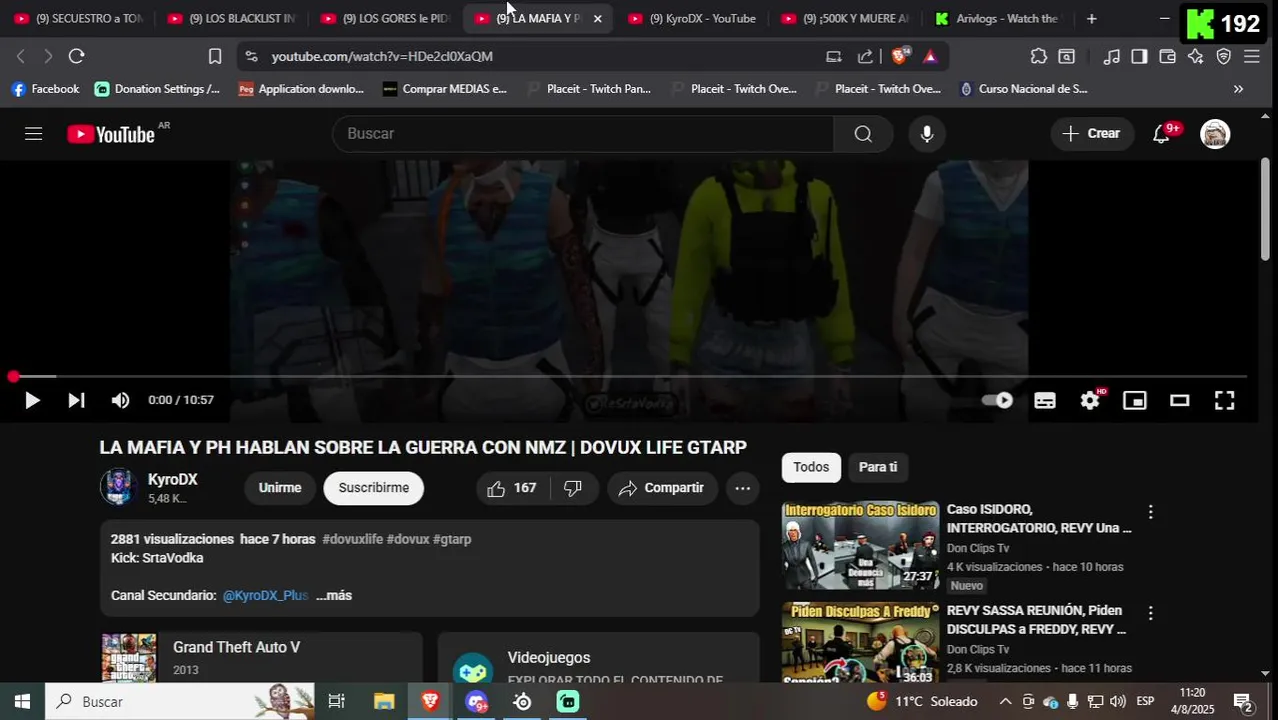Open the KyroDX channel name link
1278x720 pixels.
coord(173,479)
